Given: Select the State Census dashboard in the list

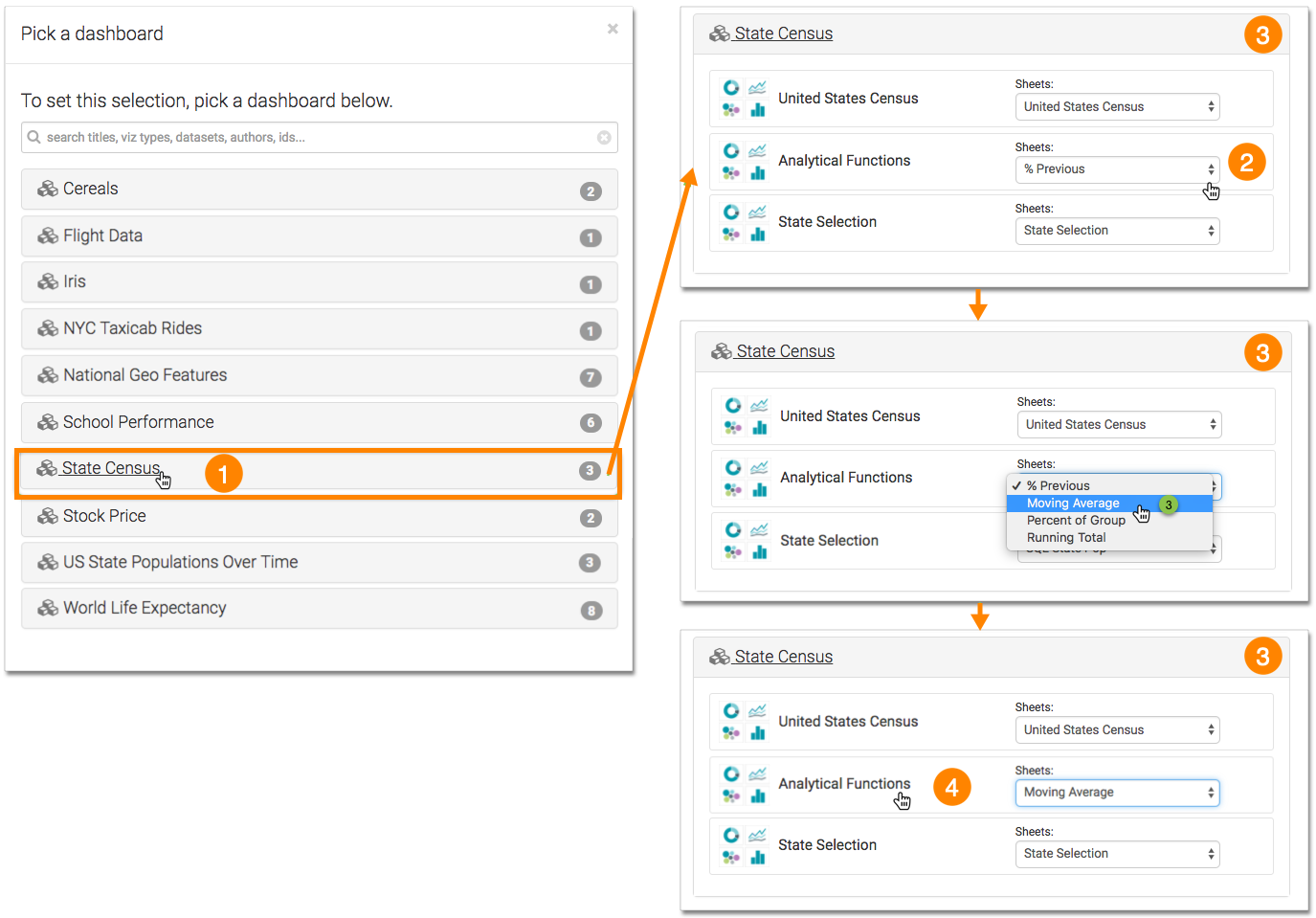Looking at the screenshot, I should (x=111, y=468).
